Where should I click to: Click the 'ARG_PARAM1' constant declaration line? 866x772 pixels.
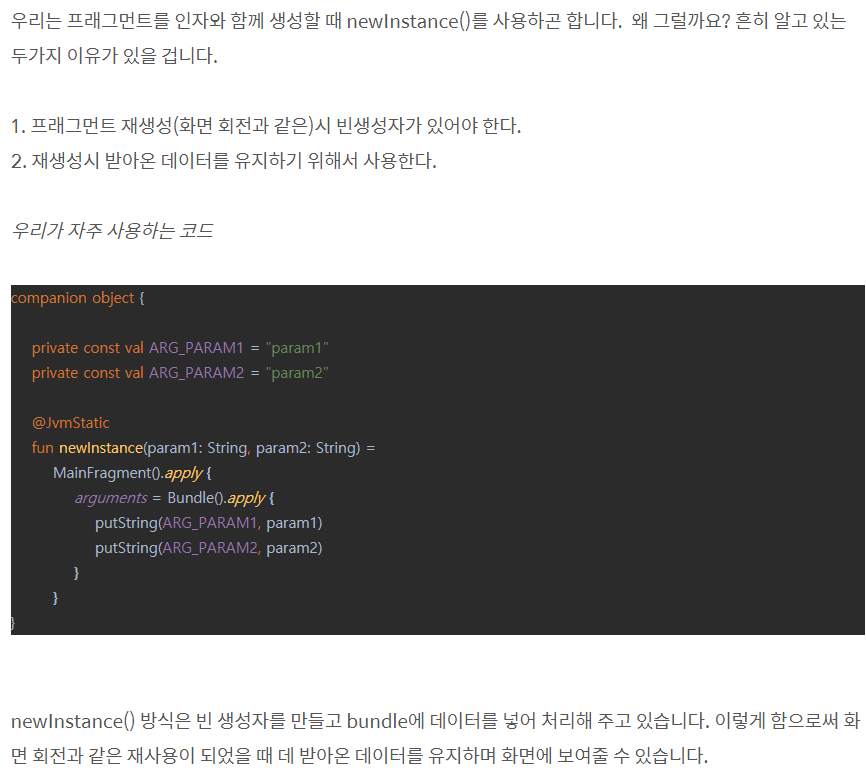pos(180,348)
